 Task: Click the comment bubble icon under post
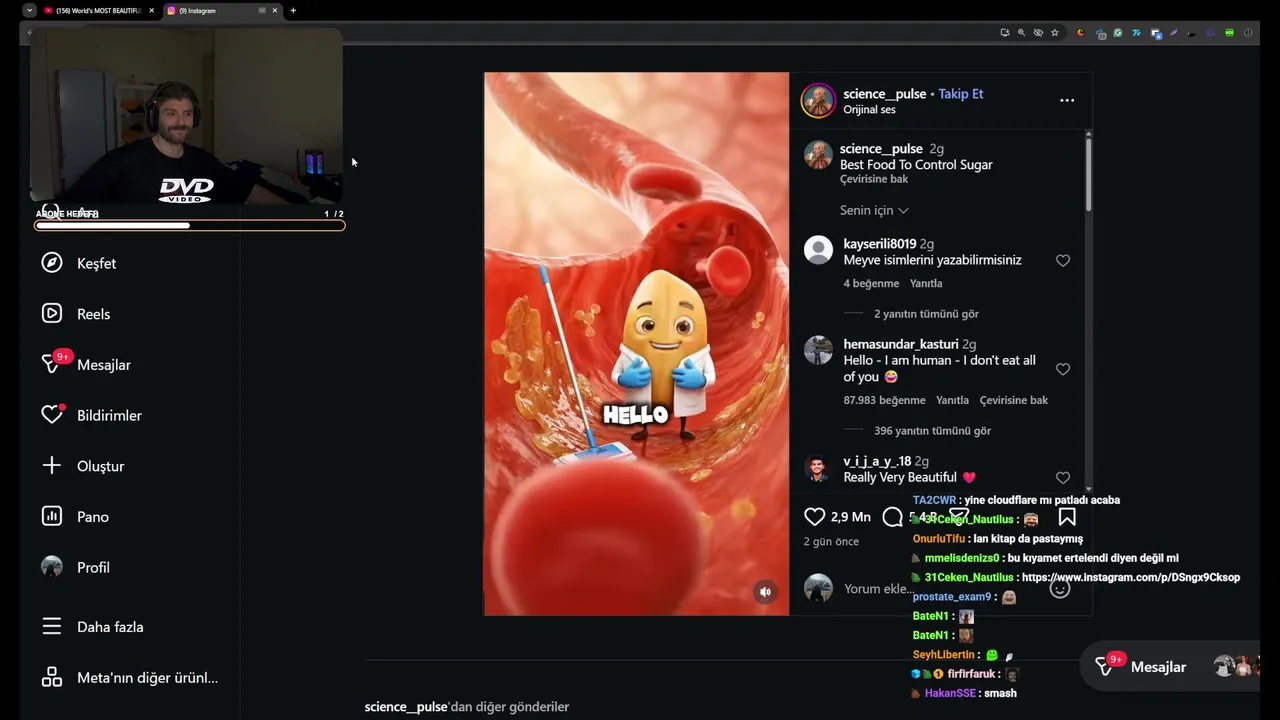tap(892, 517)
